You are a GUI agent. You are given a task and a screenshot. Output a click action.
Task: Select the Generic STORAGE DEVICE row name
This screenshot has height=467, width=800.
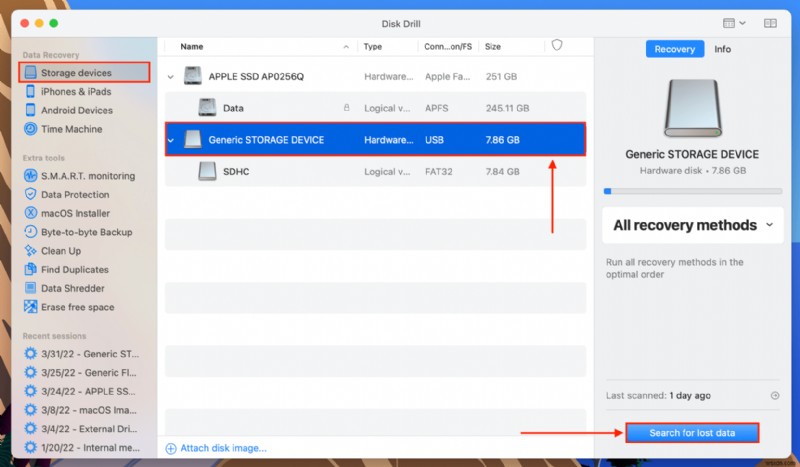tap(266, 140)
